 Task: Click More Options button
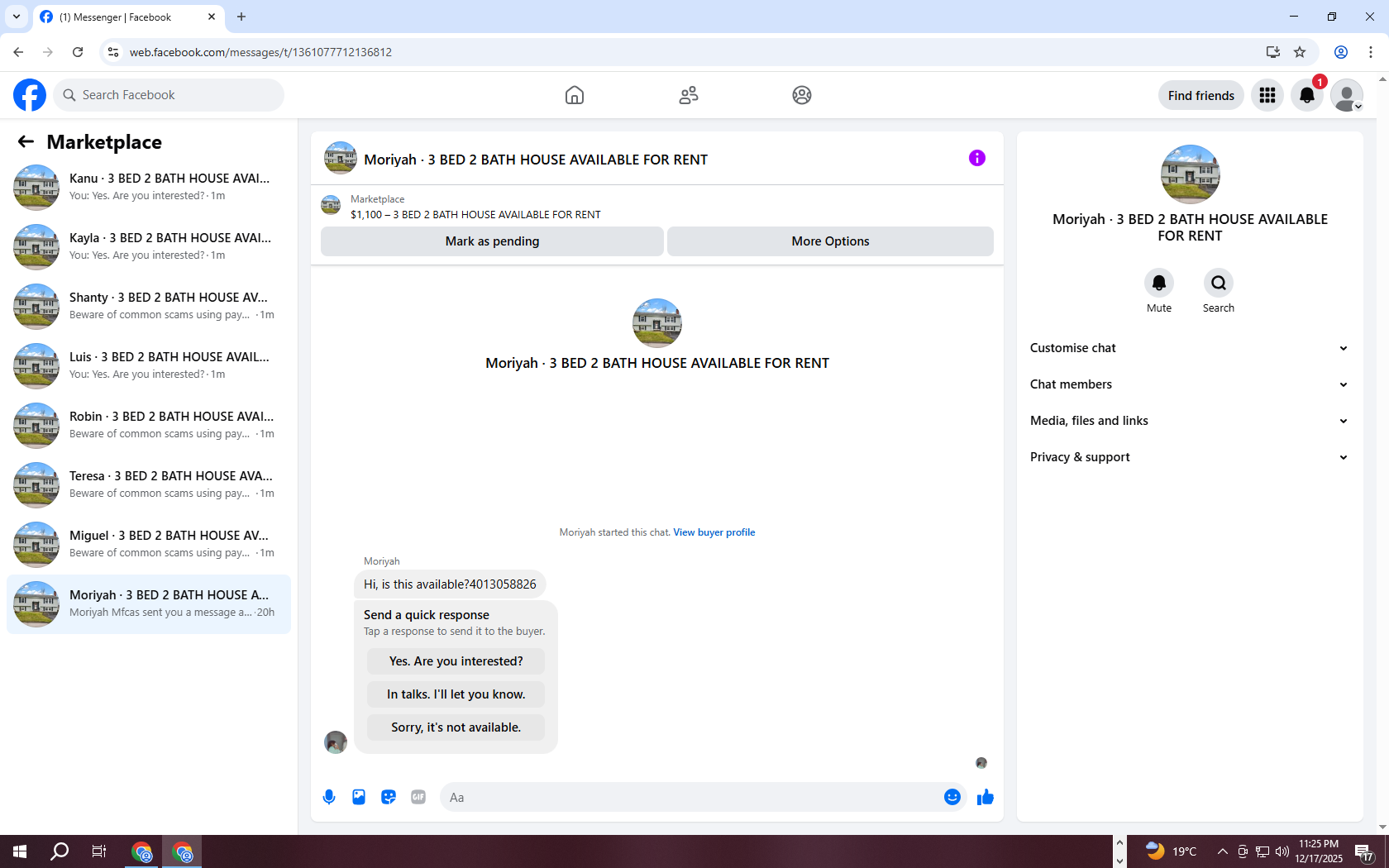click(830, 241)
